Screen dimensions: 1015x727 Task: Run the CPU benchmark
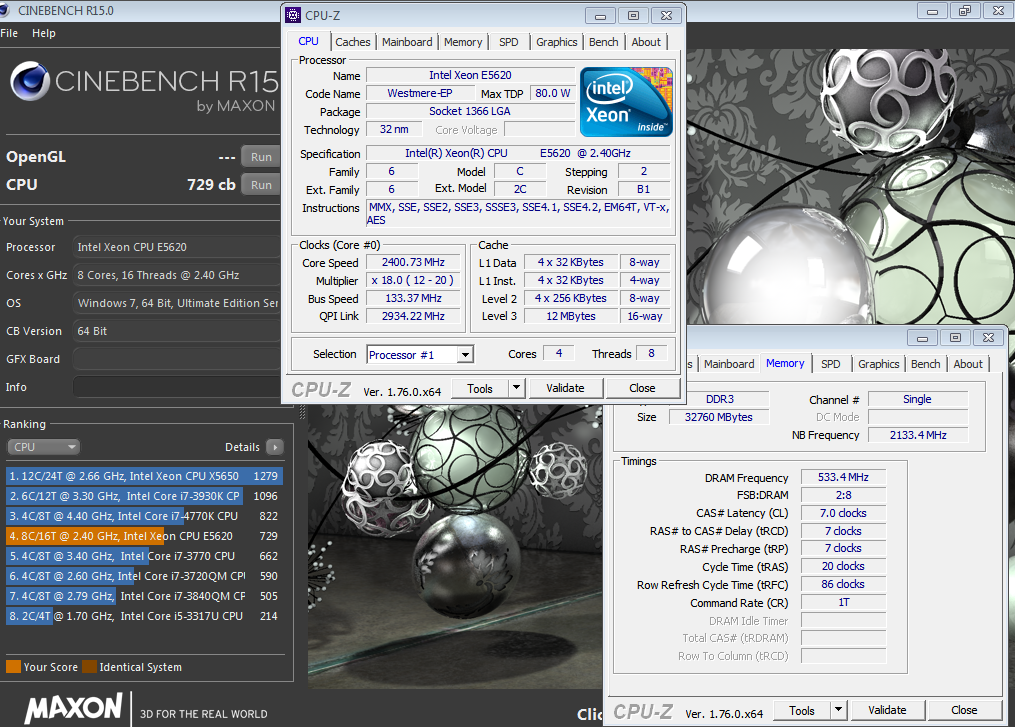pyautogui.click(x=261, y=185)
